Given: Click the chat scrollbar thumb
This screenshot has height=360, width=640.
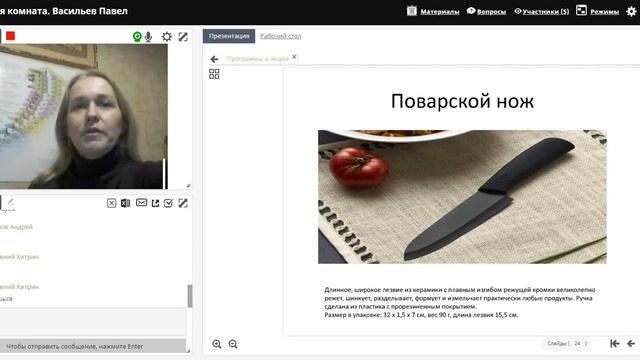Looking at the screenshot, I should (190, 296).
